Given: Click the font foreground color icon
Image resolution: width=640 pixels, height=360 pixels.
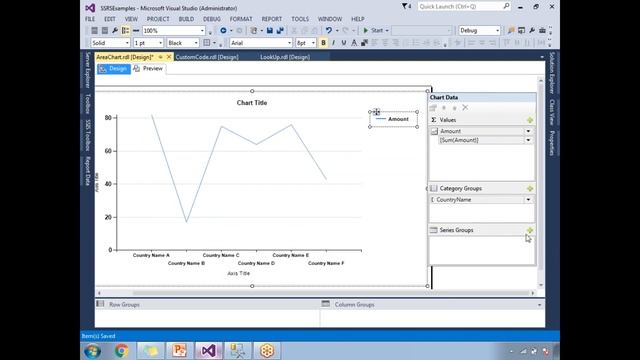Looking at the screenshot, I should [354, 43].
